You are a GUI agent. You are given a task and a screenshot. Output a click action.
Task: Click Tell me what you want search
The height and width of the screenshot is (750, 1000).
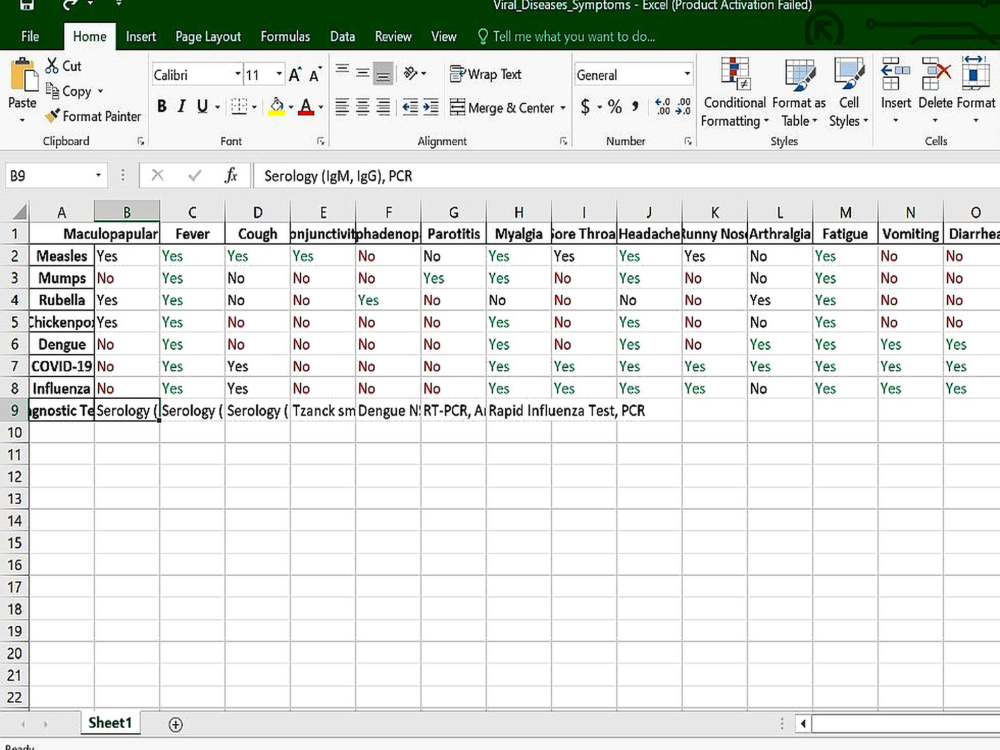tap(566, 36)
